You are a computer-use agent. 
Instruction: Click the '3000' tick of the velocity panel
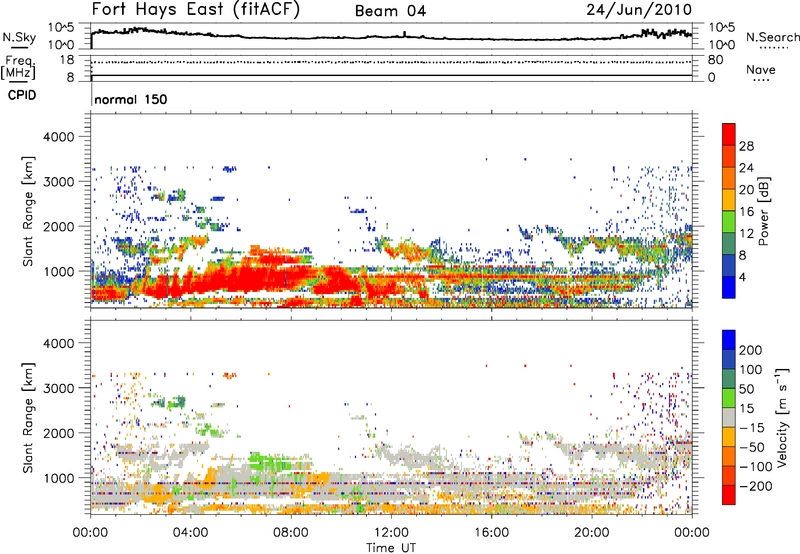[58, 388]
